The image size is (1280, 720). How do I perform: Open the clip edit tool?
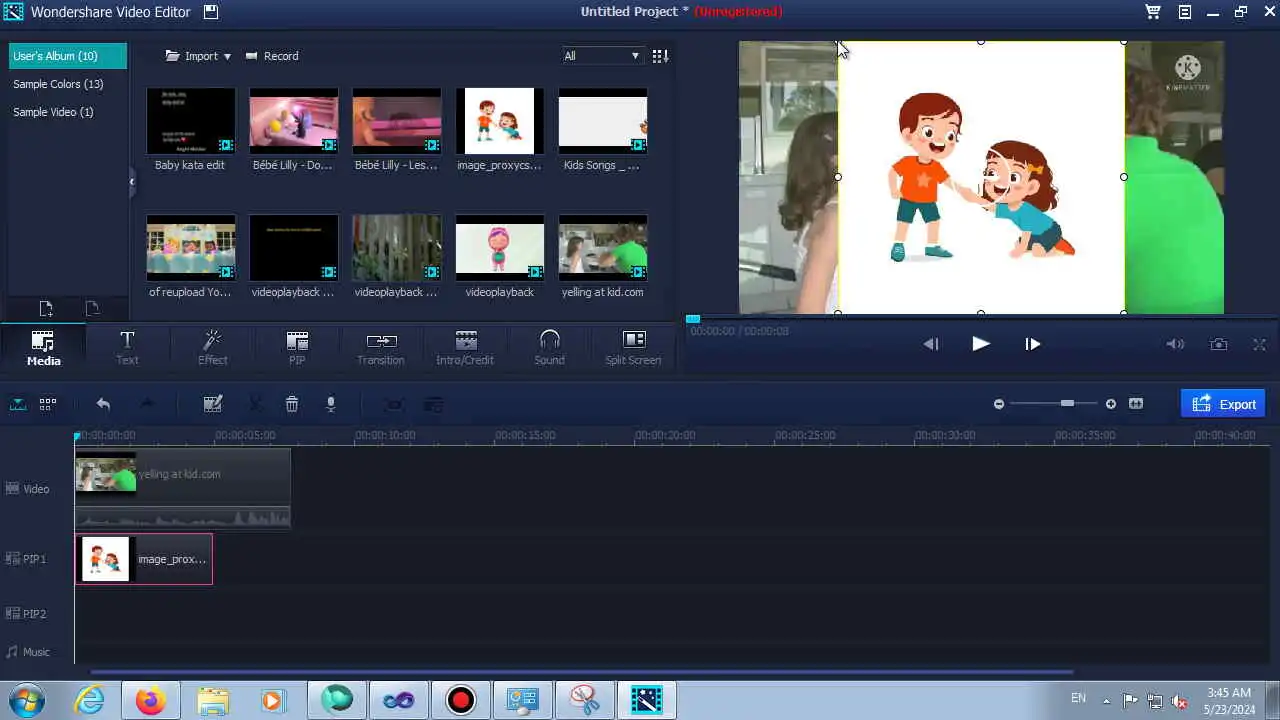212,404
